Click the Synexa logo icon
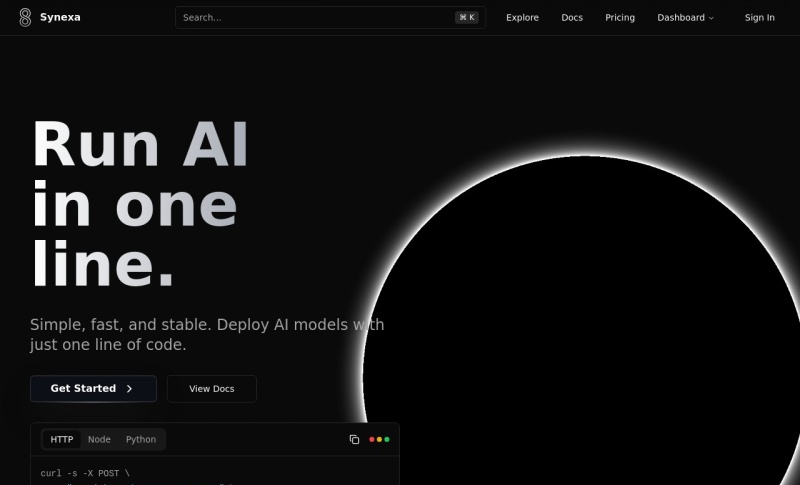 coord(25,17)
